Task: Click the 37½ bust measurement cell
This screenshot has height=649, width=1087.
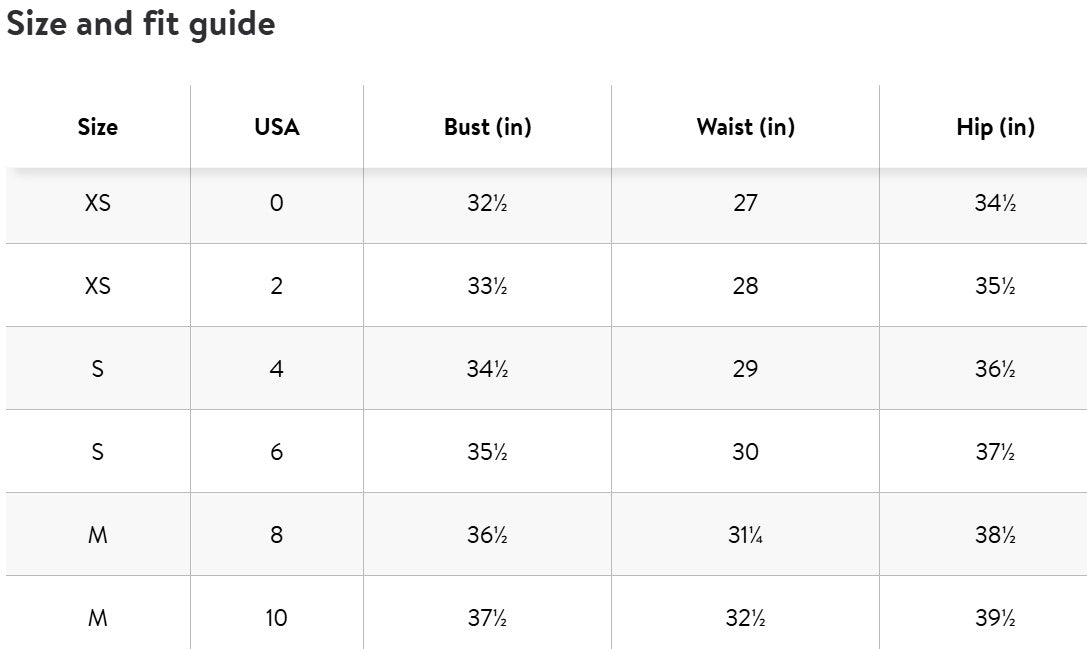Action: coord(487,618)
